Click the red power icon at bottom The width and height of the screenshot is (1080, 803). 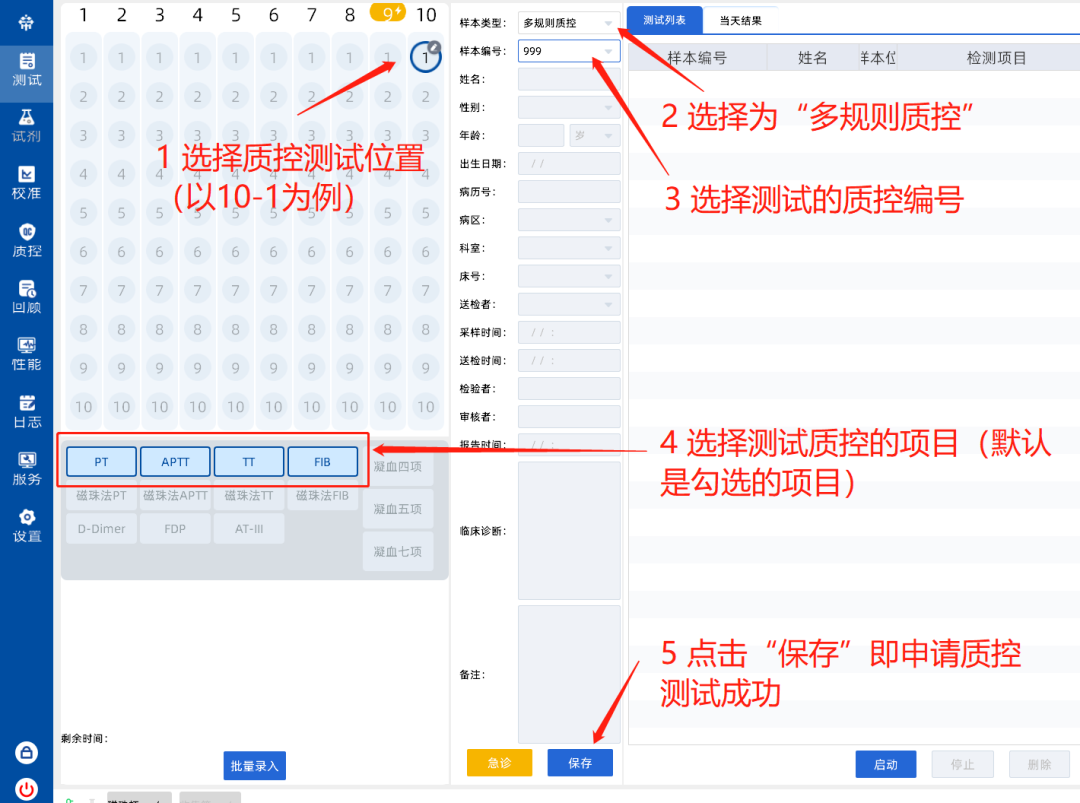[x=27, y=787]
